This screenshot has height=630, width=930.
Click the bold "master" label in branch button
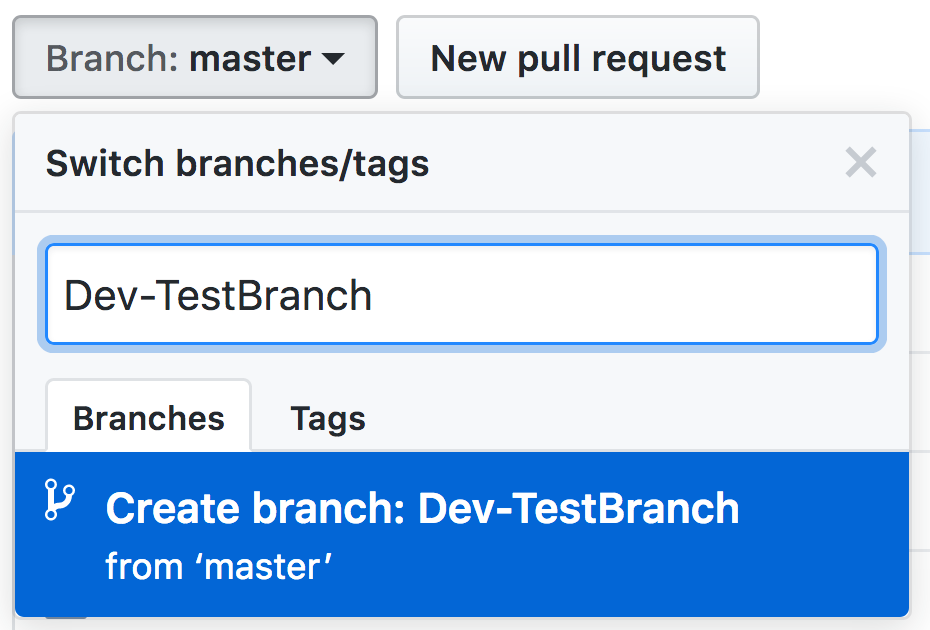250,59
